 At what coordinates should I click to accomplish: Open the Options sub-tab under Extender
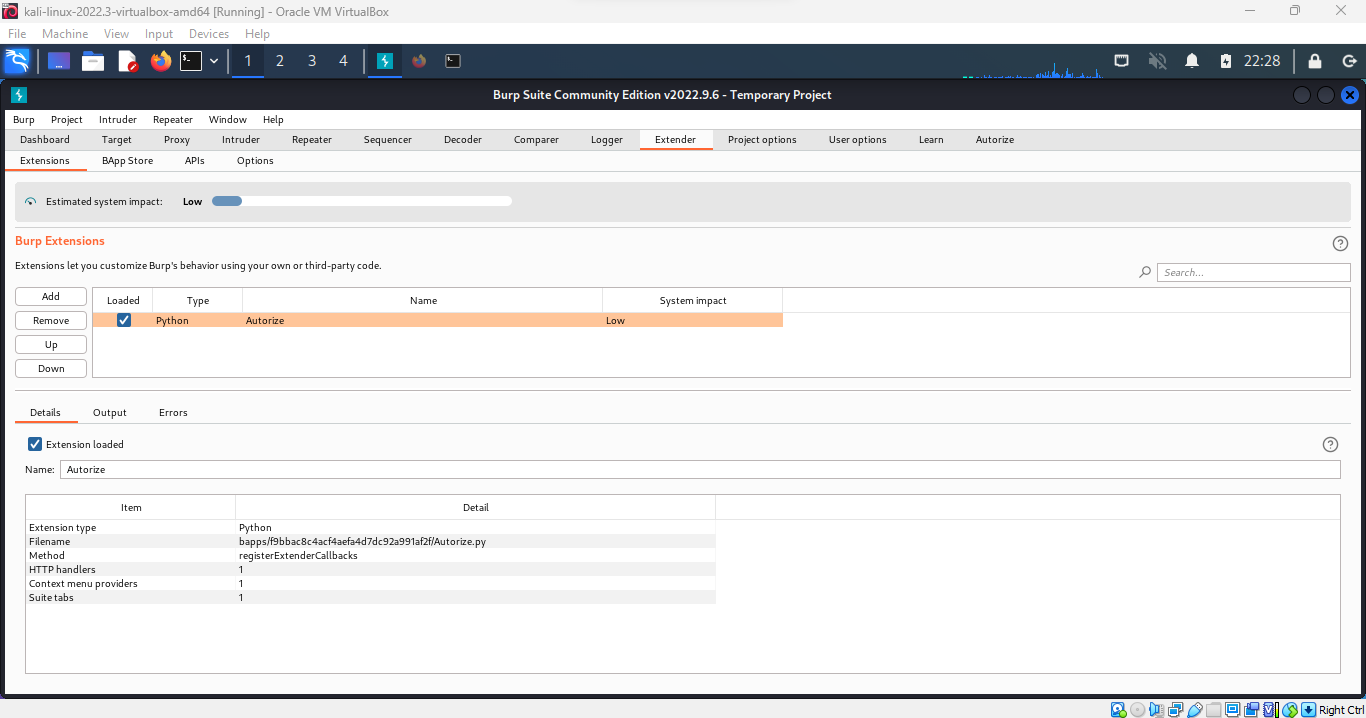click(x=255, y=161)
